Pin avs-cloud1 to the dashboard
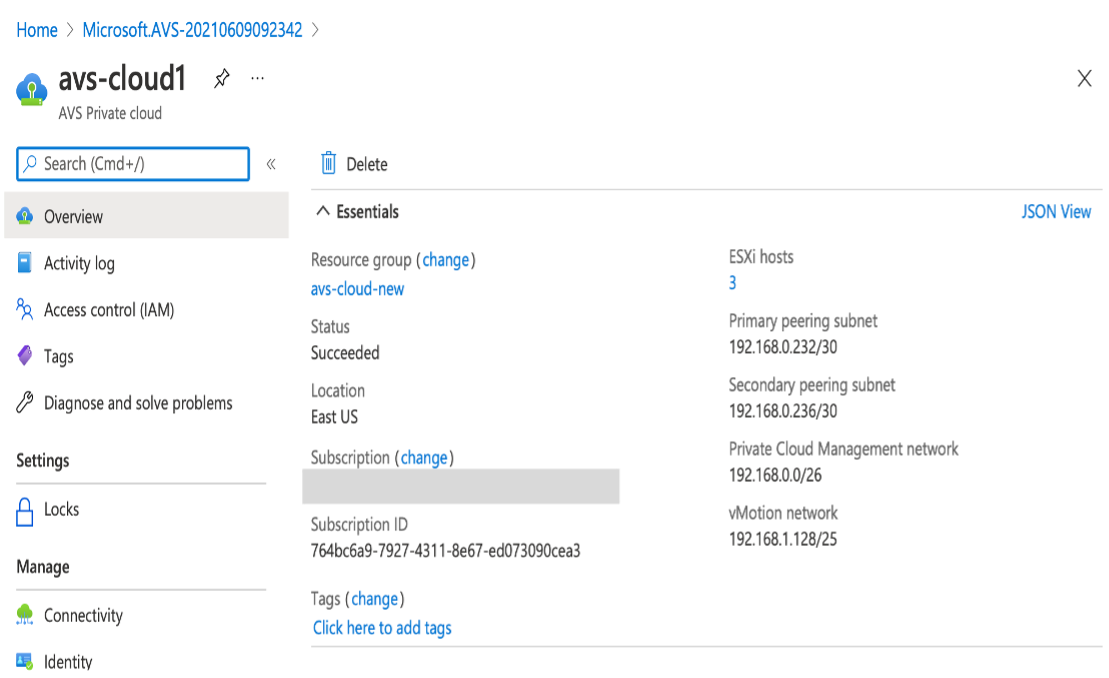 [x=222, y=78]
